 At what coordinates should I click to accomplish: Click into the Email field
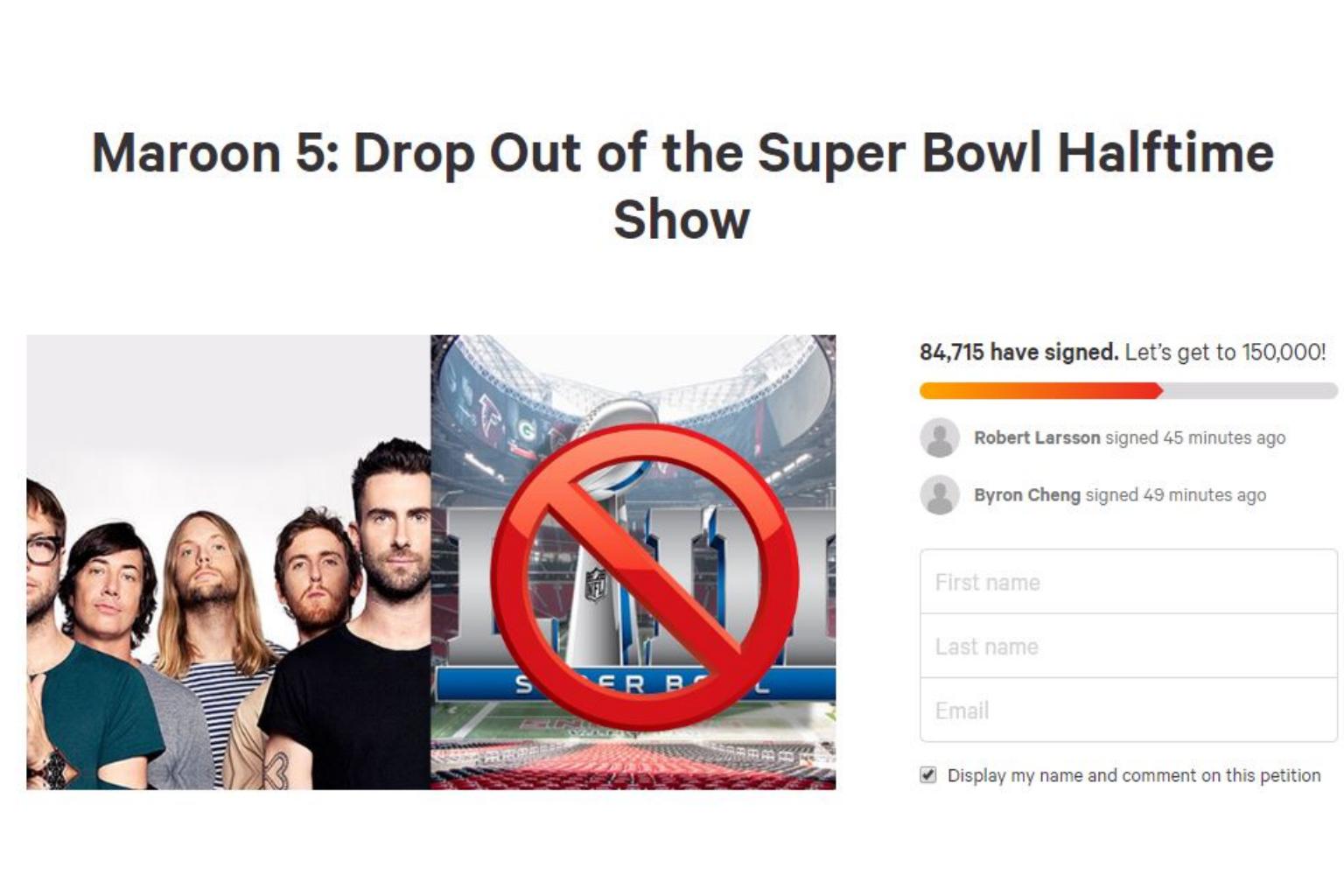click(1128, 710)
